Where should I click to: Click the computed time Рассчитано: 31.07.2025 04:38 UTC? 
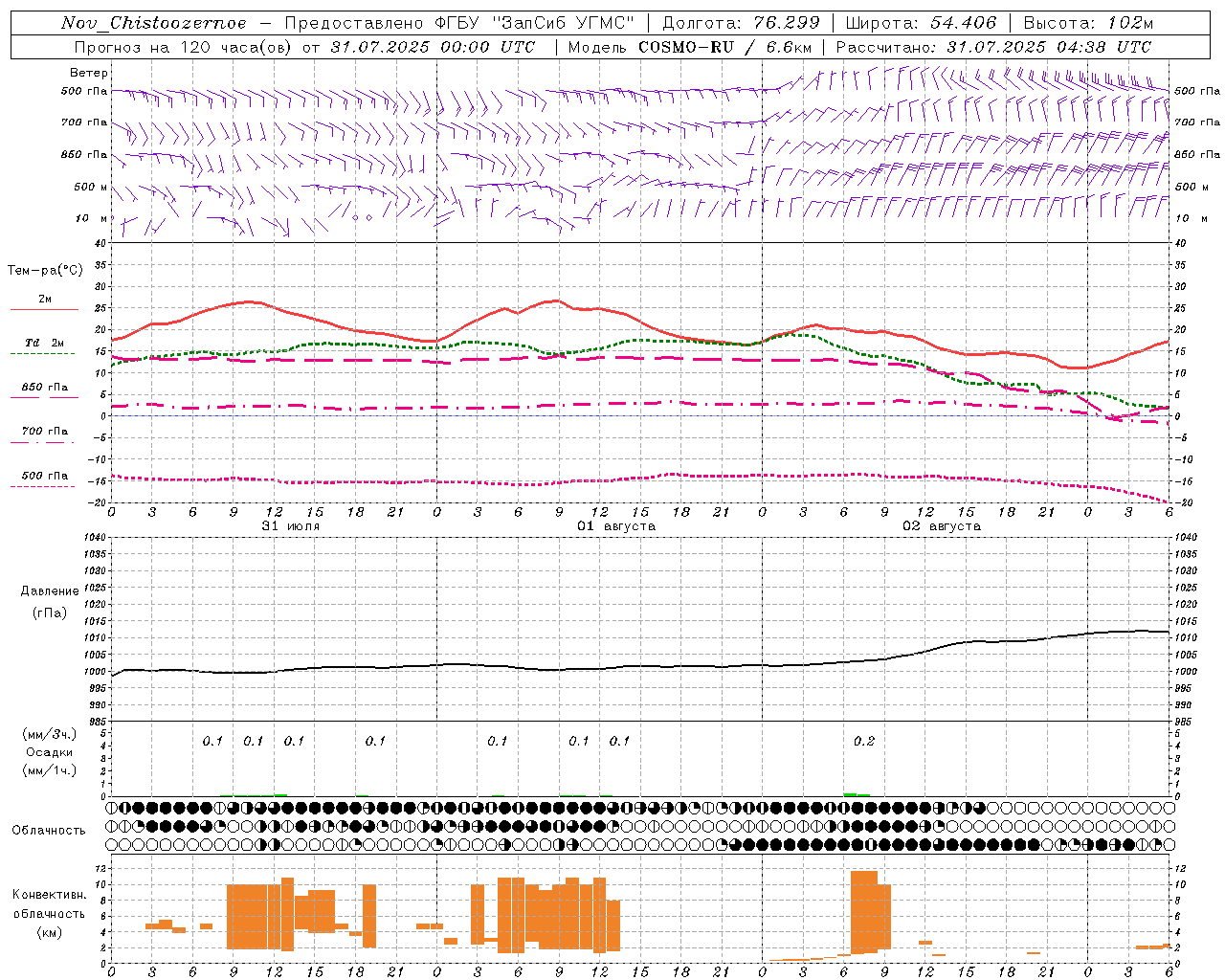pyautogui.click(x=993, y=47)
